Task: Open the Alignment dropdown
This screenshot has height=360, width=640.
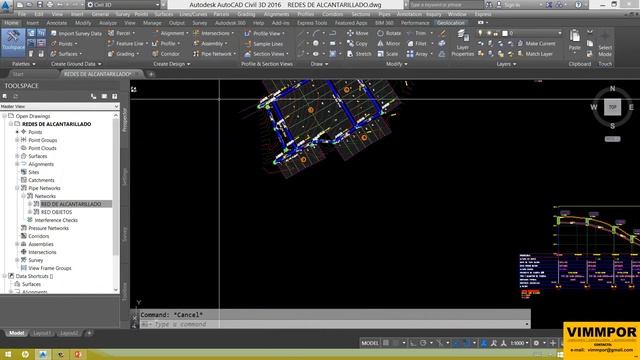Action: [x=171, y=33]
